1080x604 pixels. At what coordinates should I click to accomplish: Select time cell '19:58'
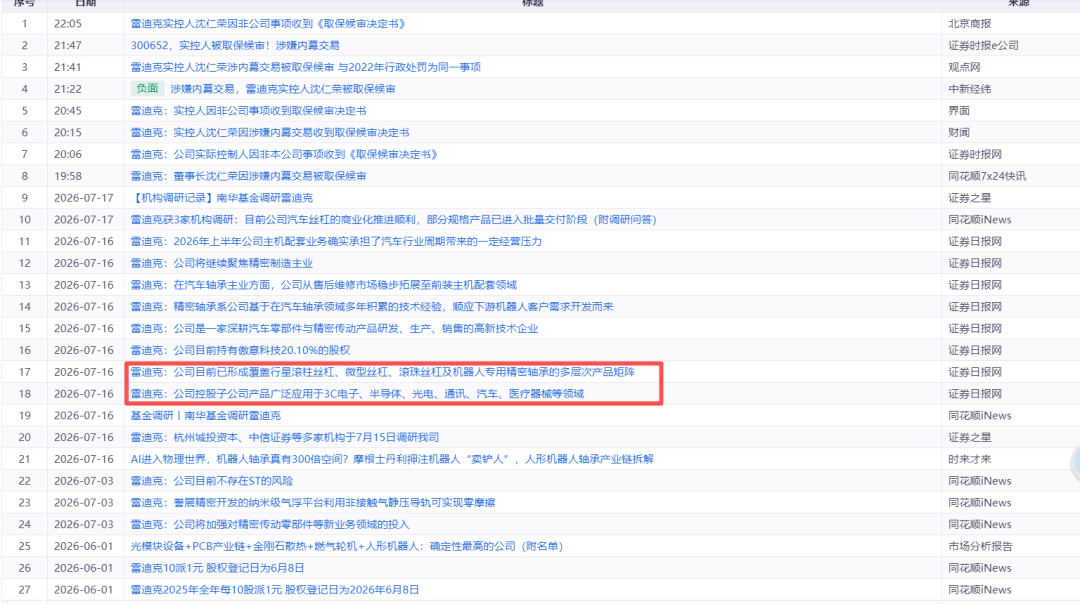68,176
